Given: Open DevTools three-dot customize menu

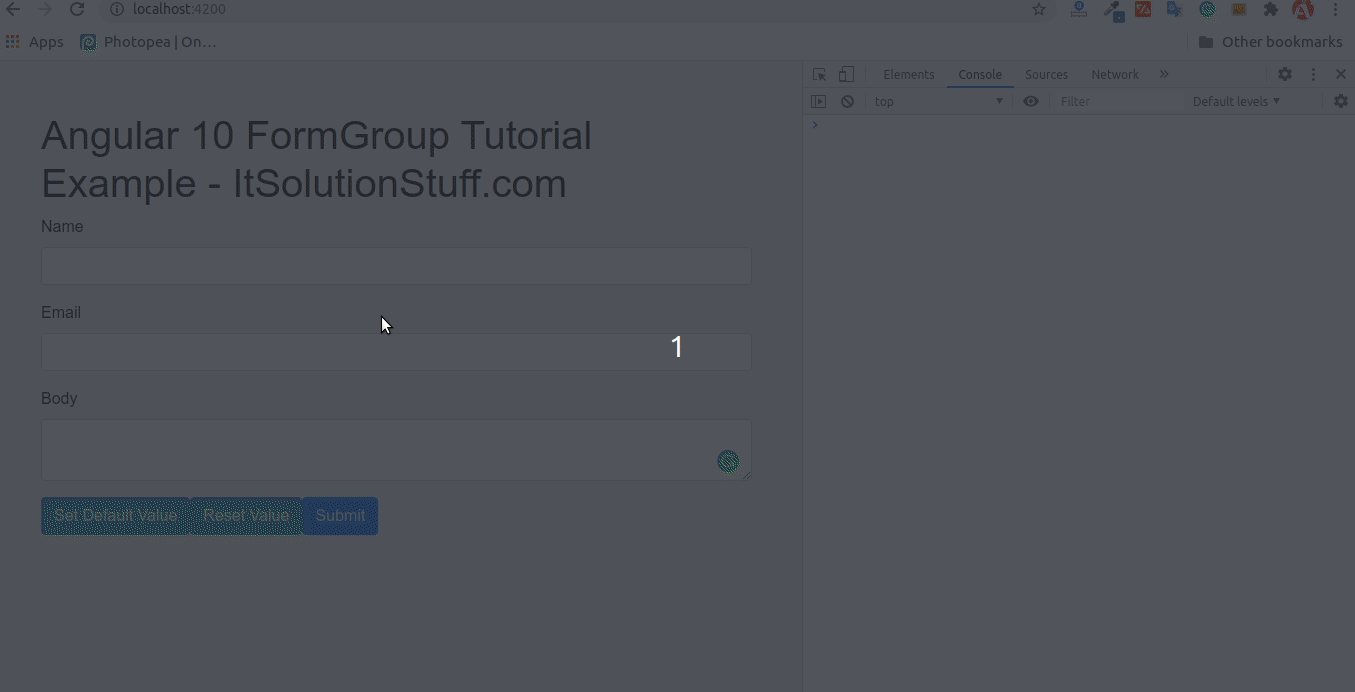Looking at the screenshot, I should (x=1314, y=75).
